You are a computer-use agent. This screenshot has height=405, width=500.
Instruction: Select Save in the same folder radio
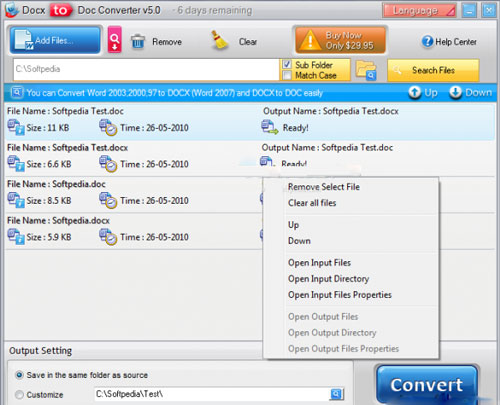[x=19, y=375]
